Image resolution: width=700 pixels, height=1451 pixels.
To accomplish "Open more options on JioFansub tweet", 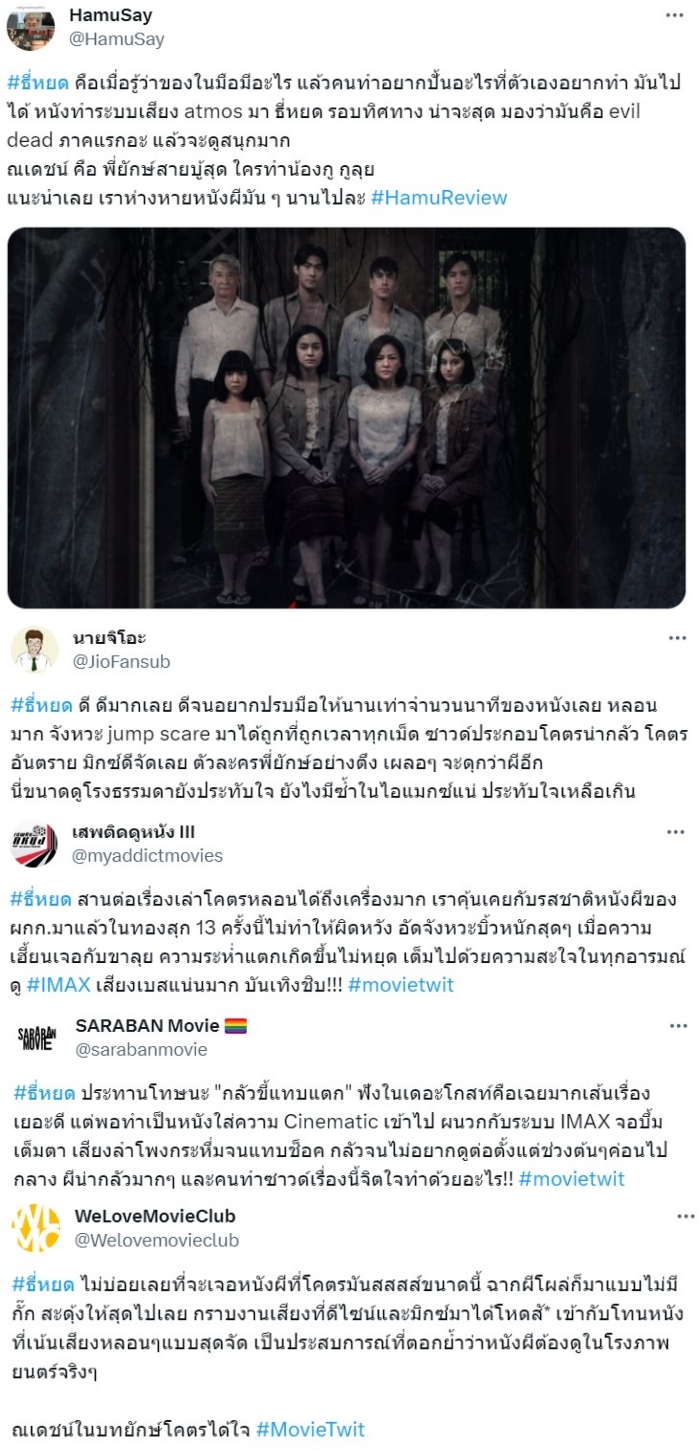I will point(677,638).
